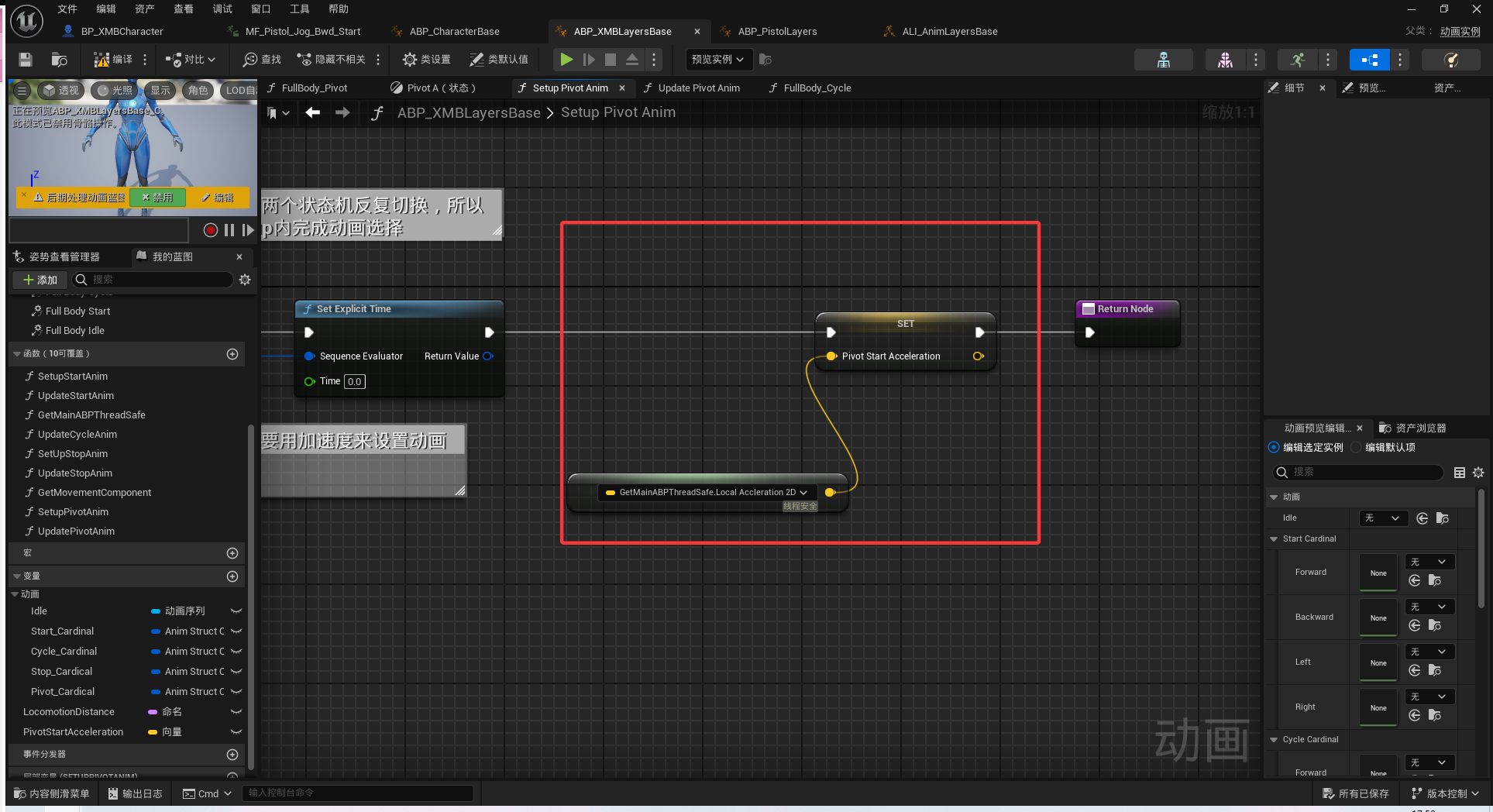Switch to skeleton editing mode icon

click(1164, 60)
